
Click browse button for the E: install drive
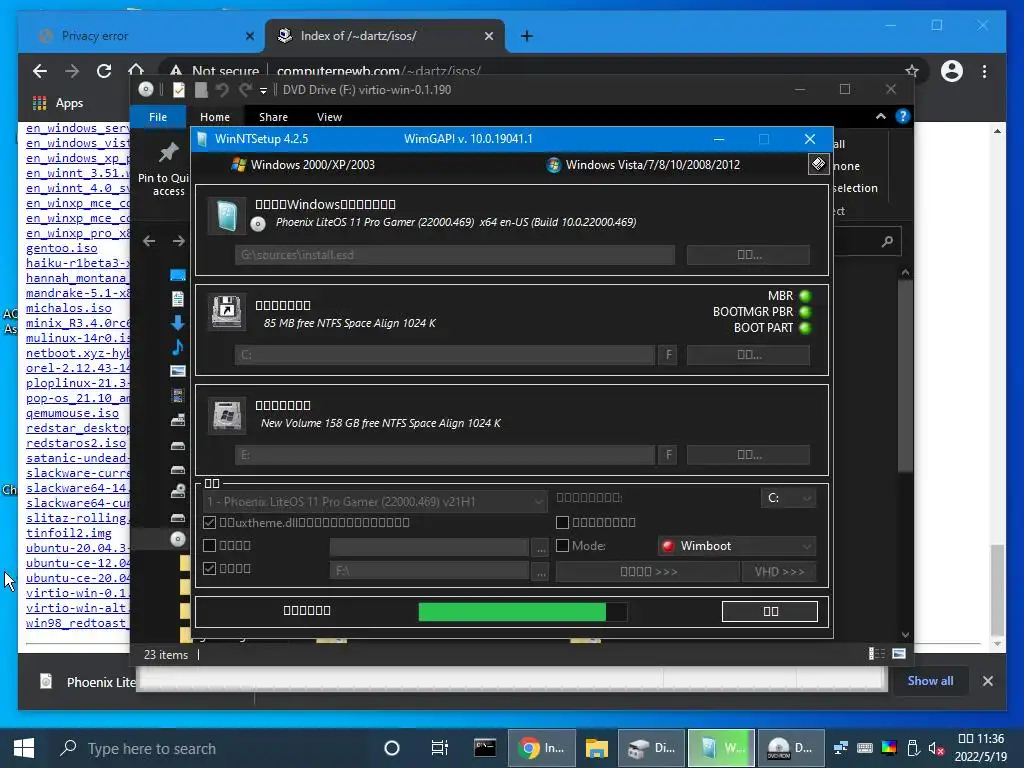[x=748, y=455]
